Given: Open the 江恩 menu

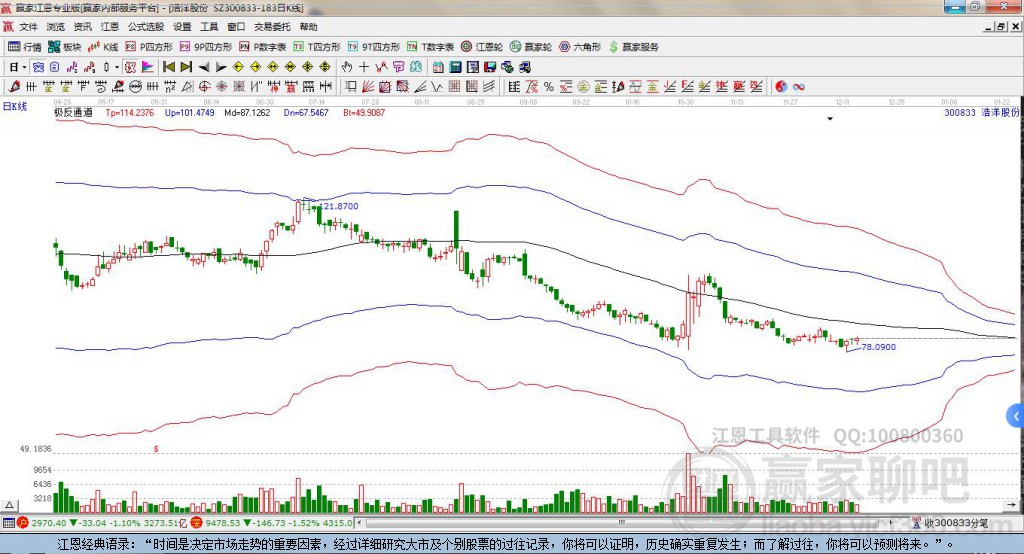Looking at the screenshot, I should 110,27.
